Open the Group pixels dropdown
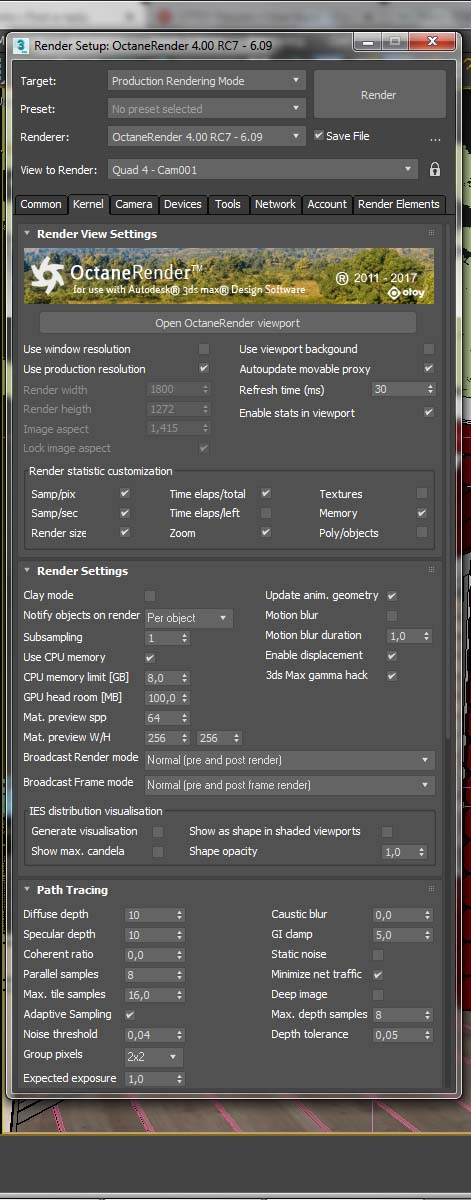Viewport: 471px width, 1200px height. point(153,1056)
